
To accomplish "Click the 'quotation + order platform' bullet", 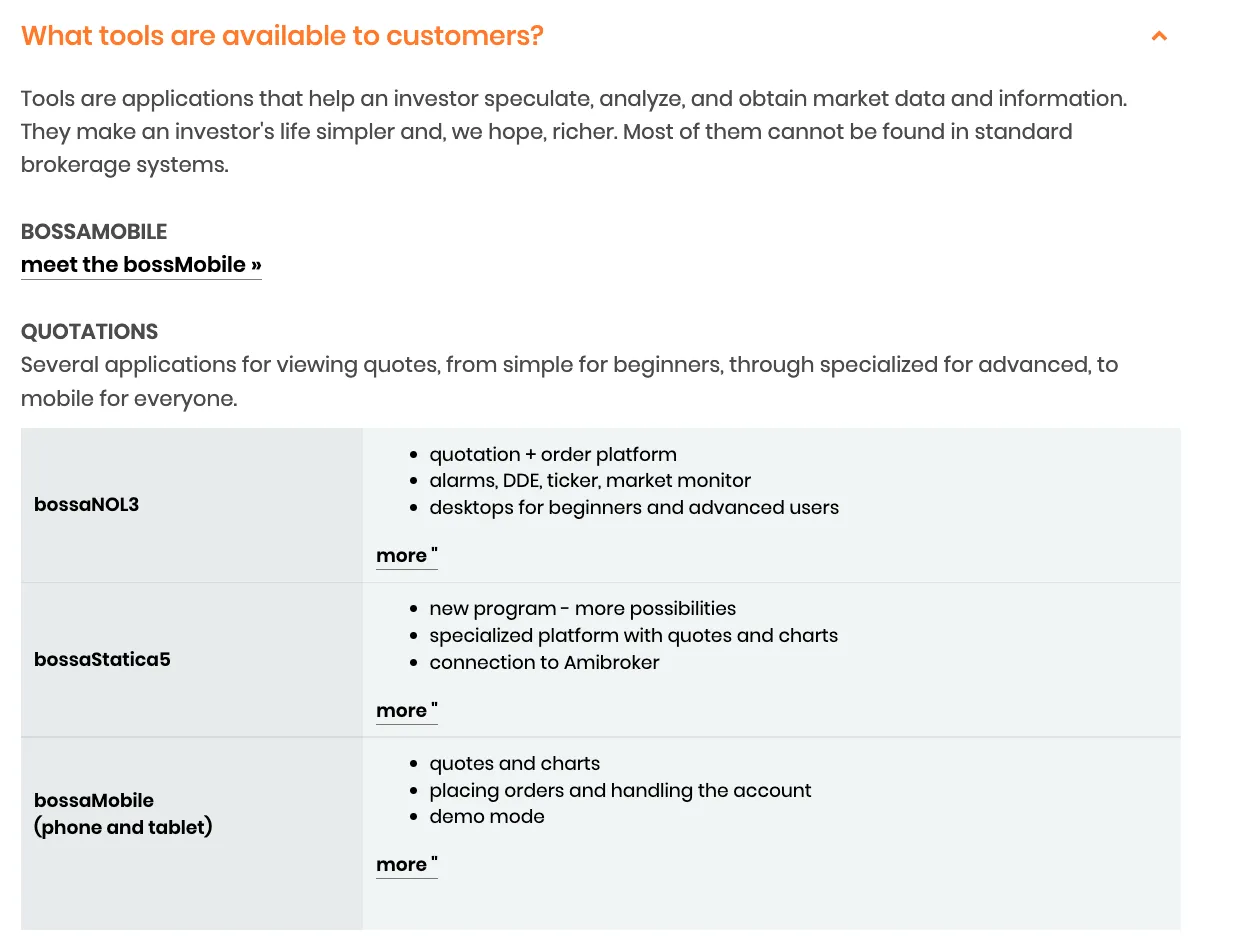I will [x=553, y=455].
